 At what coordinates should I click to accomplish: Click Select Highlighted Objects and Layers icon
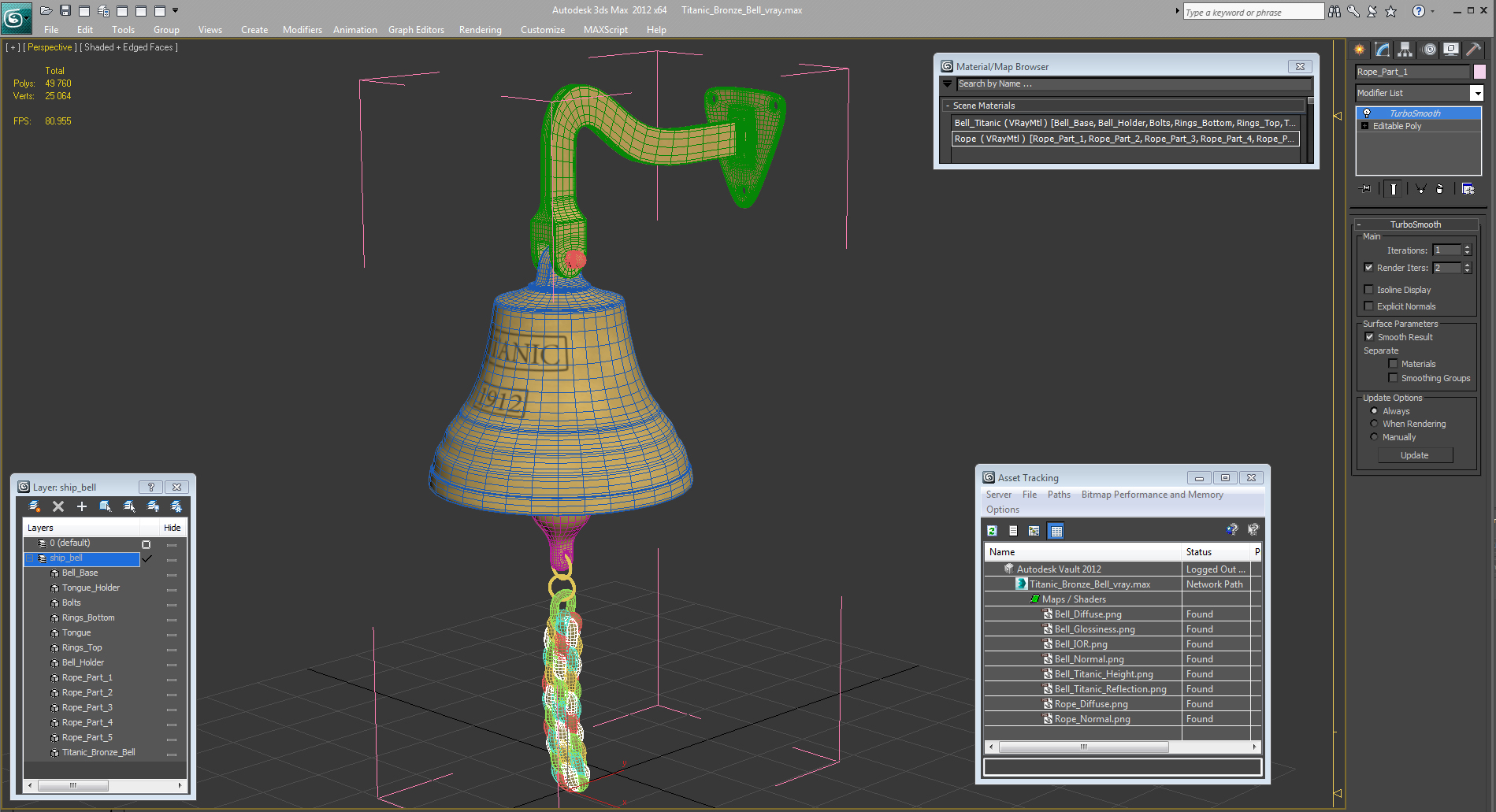coord(106,506)
